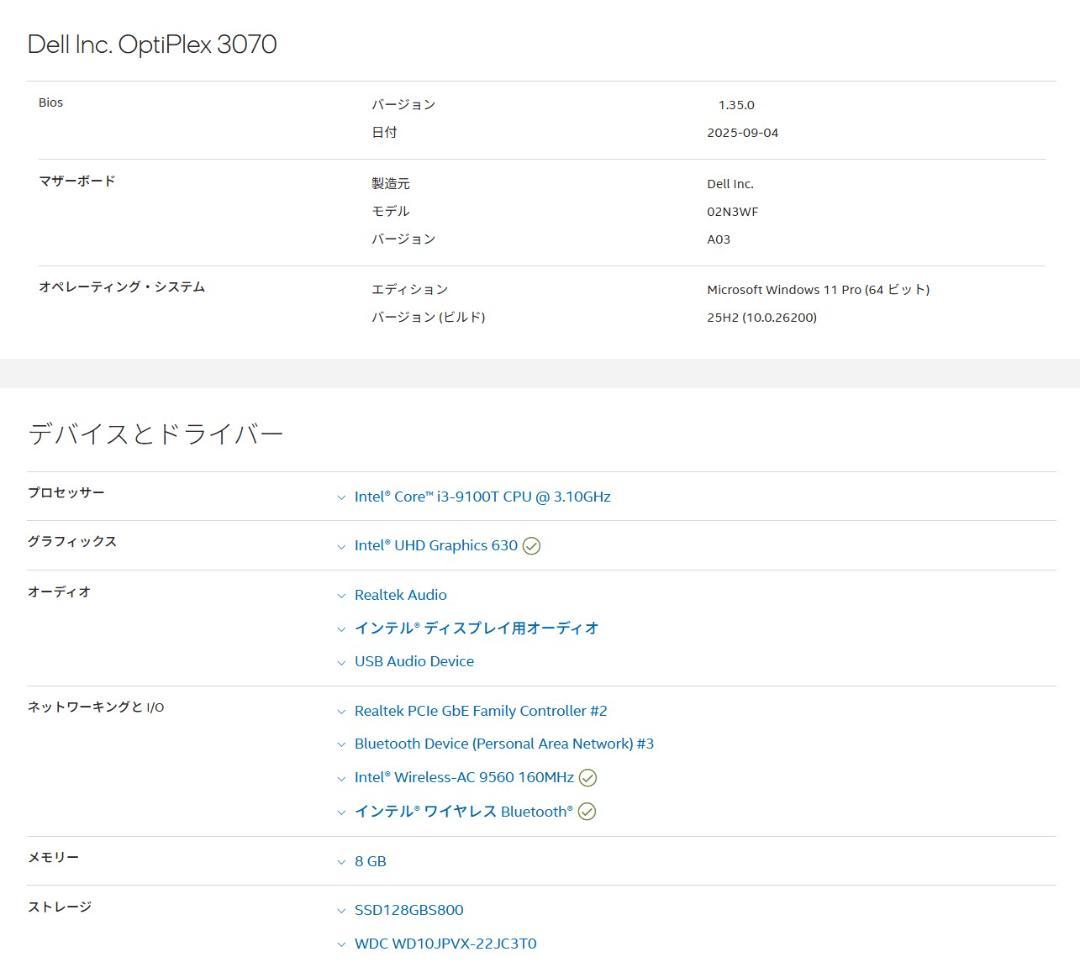Click the check icon beside インテル ワイヤレス Bluetooth
Screen dimensions: 1080x978
pyautogui.click(x=588, y=811)
